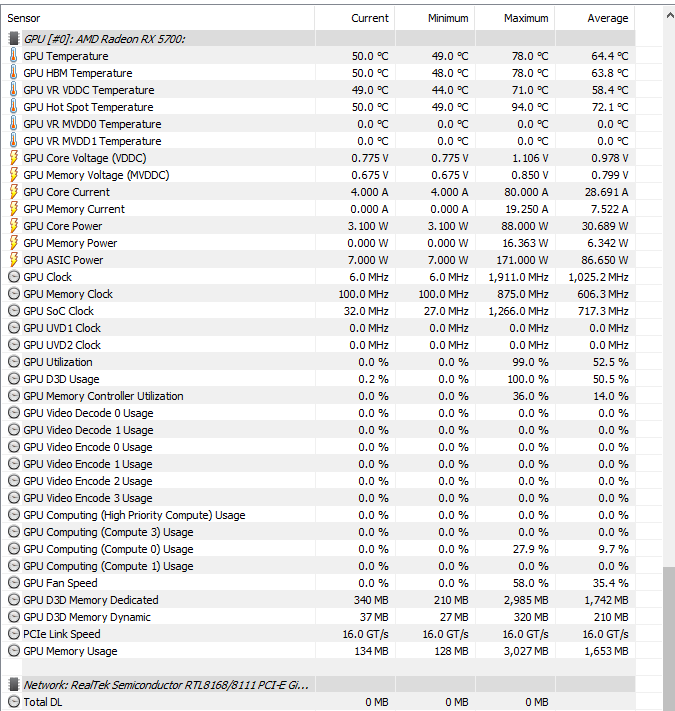Click the 1,911.0 MHz maximum GPU Clock value
Image resolution: width=675 pixels, height=711 pixels.
click(x=519, y=277)
